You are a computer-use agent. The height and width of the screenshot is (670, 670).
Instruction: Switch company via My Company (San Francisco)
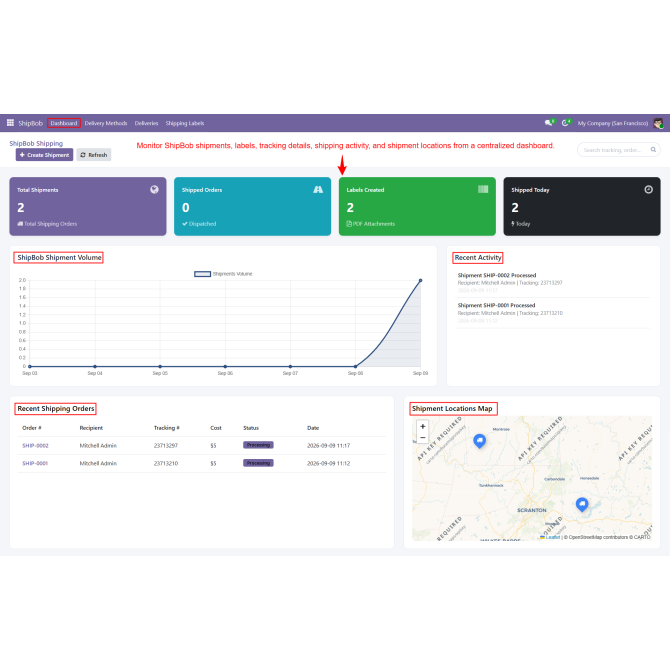pyautogui.click(x=612, y=123)
